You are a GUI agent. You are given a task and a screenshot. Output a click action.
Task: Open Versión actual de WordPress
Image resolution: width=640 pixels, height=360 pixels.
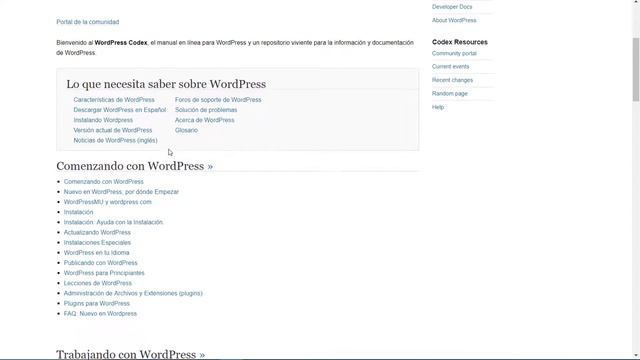click(113, 130)
